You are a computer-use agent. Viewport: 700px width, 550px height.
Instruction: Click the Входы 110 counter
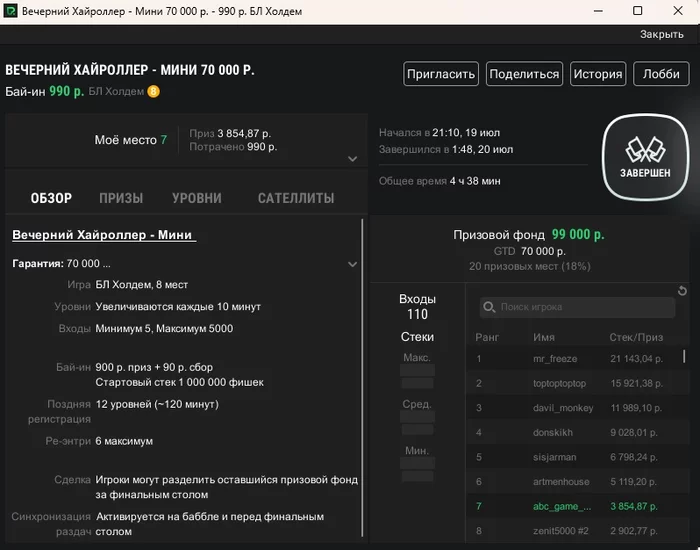click(x=417, y=307)
